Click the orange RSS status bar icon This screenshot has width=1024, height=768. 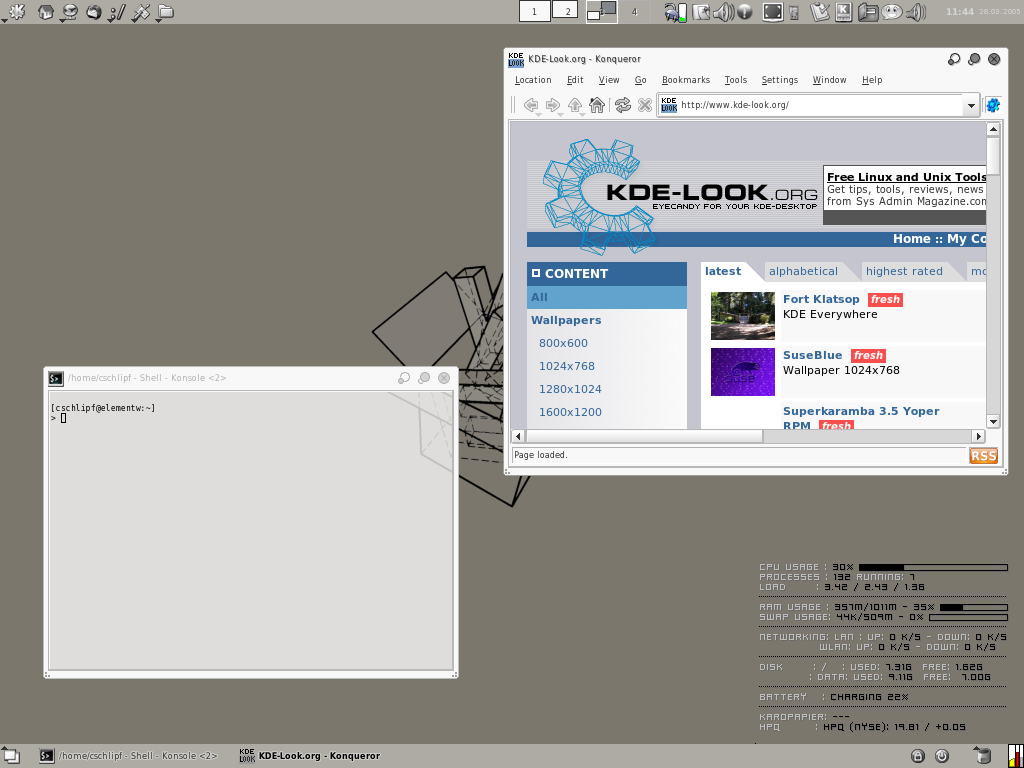pos(984,456)
